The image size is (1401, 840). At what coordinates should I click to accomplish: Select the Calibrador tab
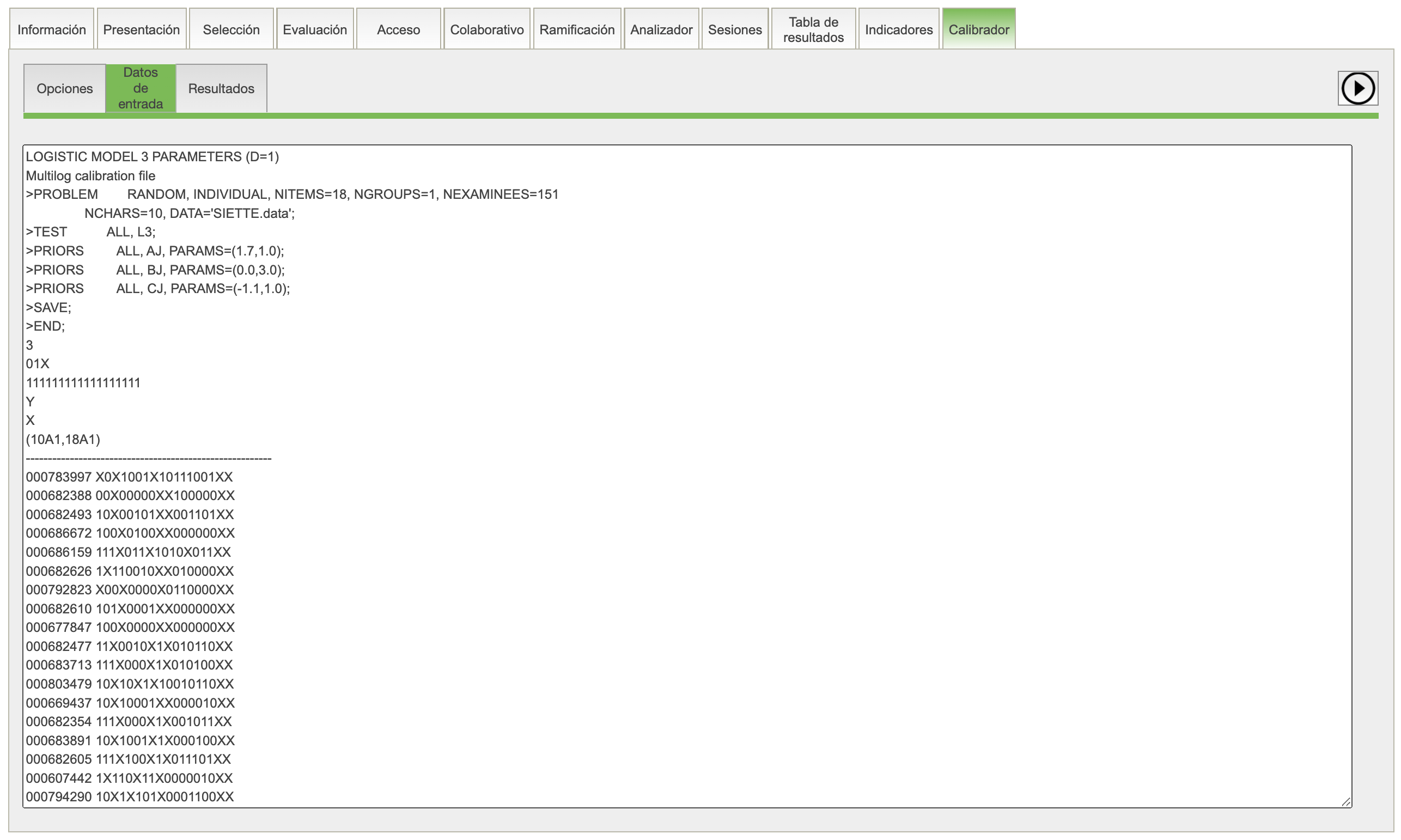pos(978,29)
